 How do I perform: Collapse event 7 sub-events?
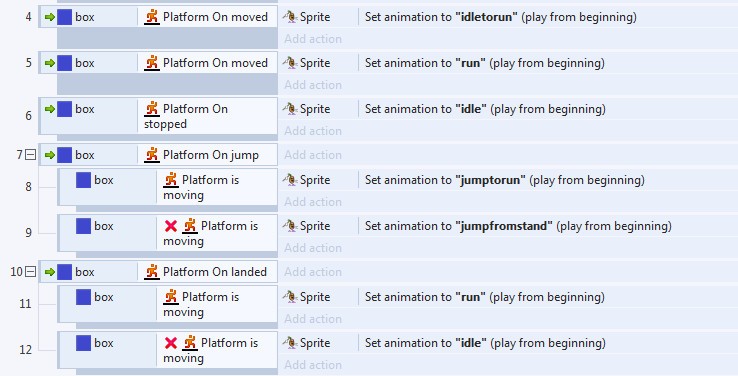(31, 155)
